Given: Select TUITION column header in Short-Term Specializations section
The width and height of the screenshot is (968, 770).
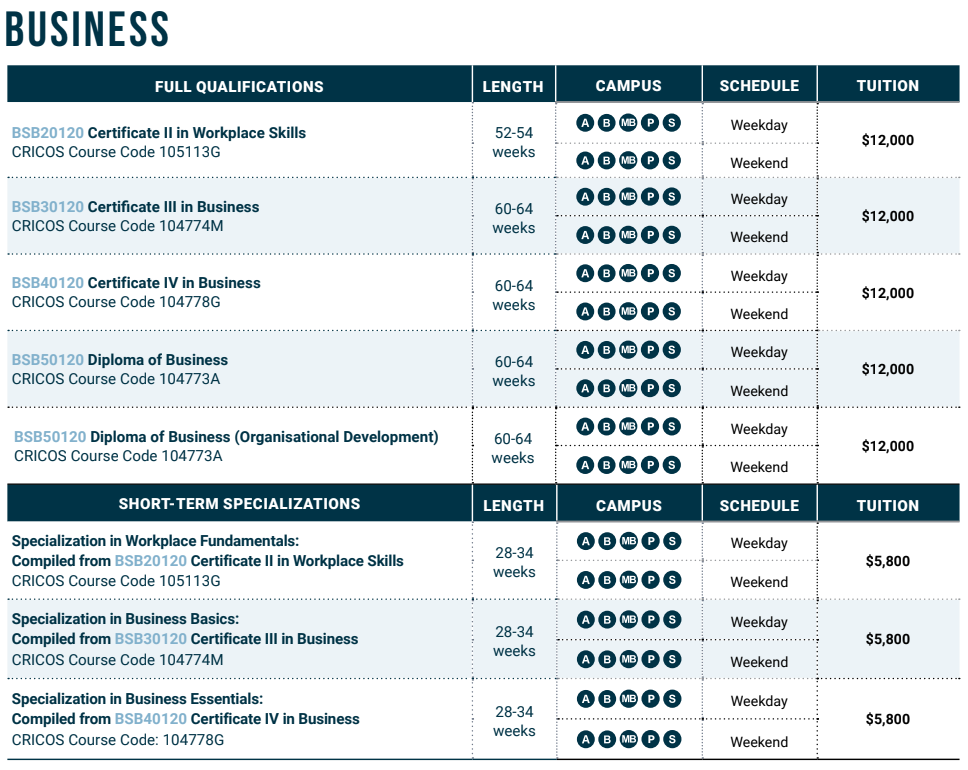Looking at the screenshot, I should [x=887, y=505].
